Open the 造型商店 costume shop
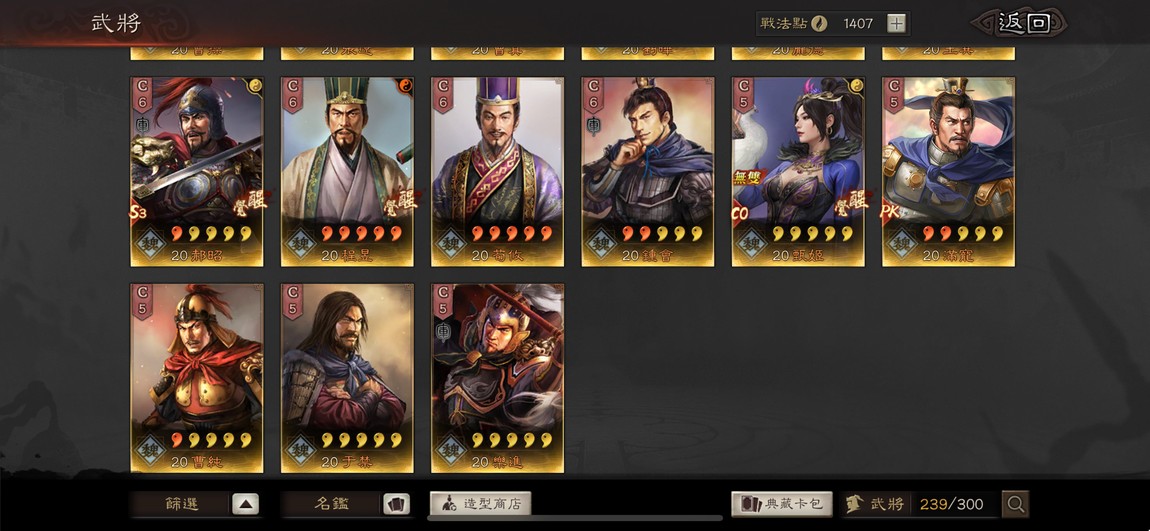 coord(480,504)
